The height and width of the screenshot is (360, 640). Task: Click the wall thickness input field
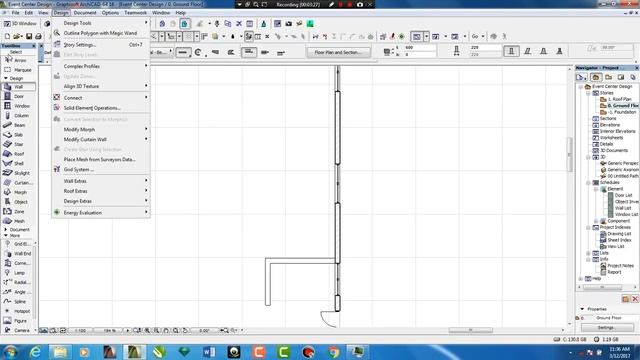point(485,48)
